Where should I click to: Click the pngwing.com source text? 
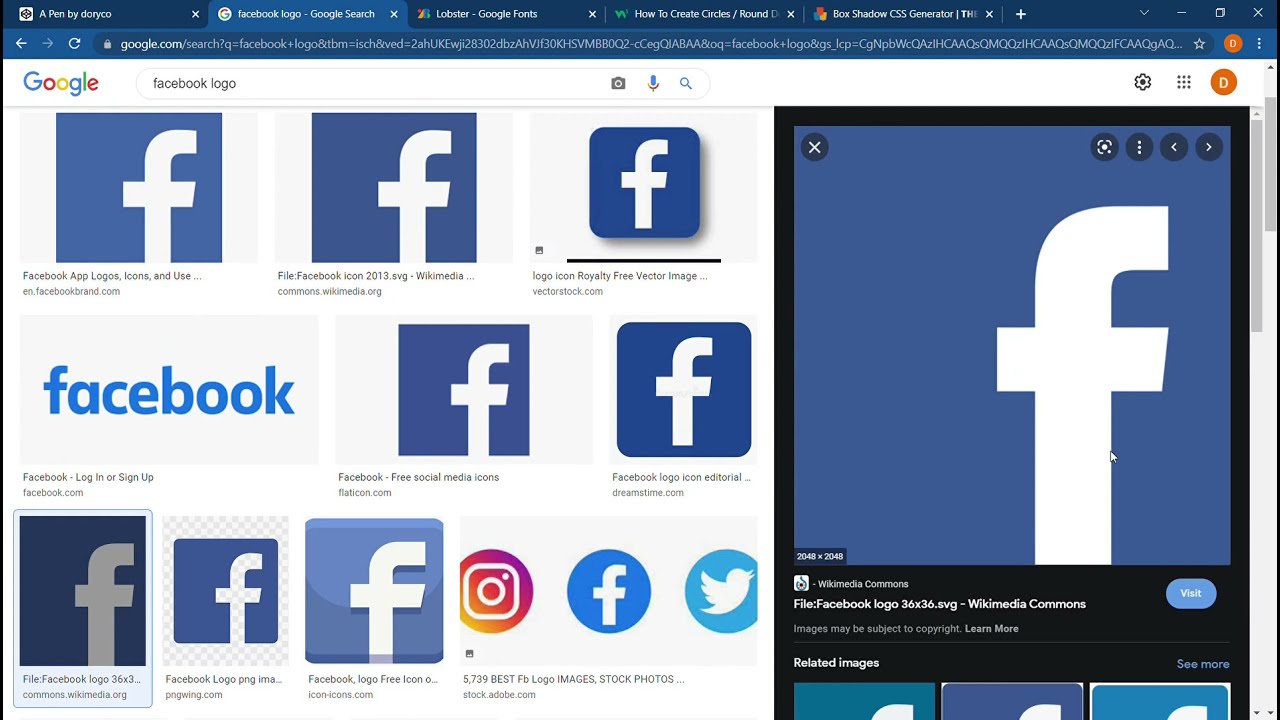[194, 695]
